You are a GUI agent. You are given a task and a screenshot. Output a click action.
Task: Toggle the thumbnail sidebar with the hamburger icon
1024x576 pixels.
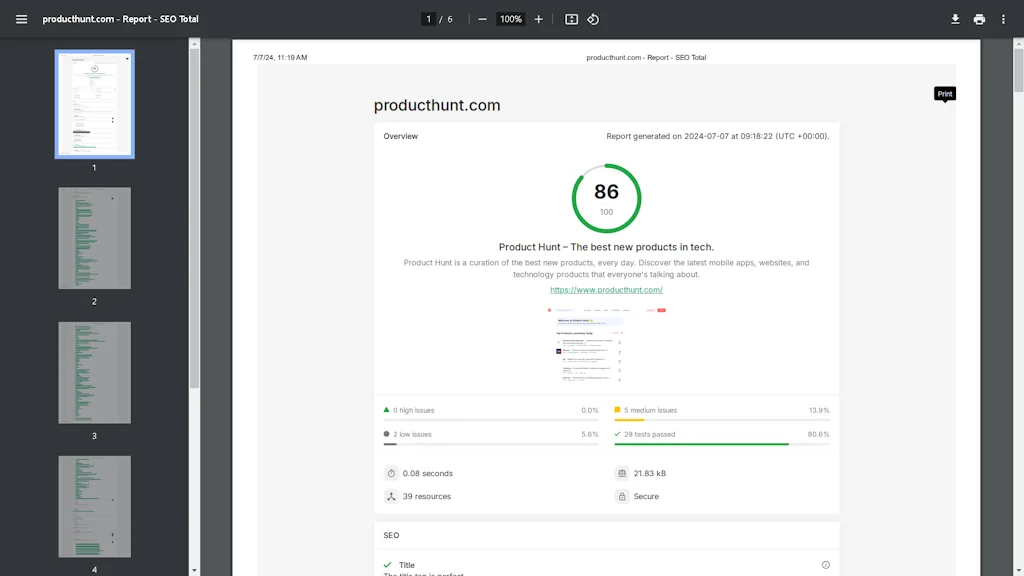pyautogui.click(x=21, y=19)
